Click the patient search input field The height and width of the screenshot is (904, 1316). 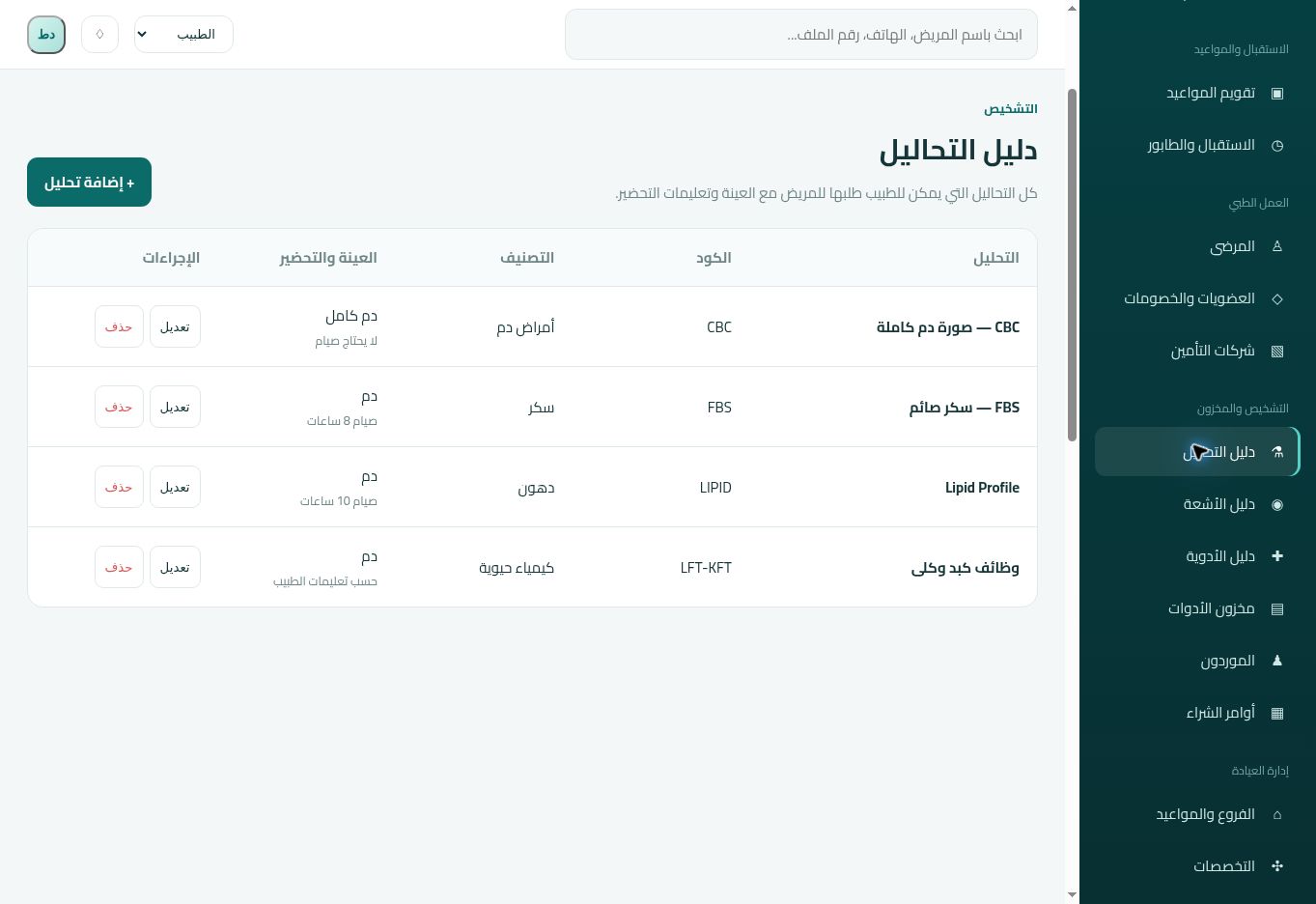pos(801,35)
